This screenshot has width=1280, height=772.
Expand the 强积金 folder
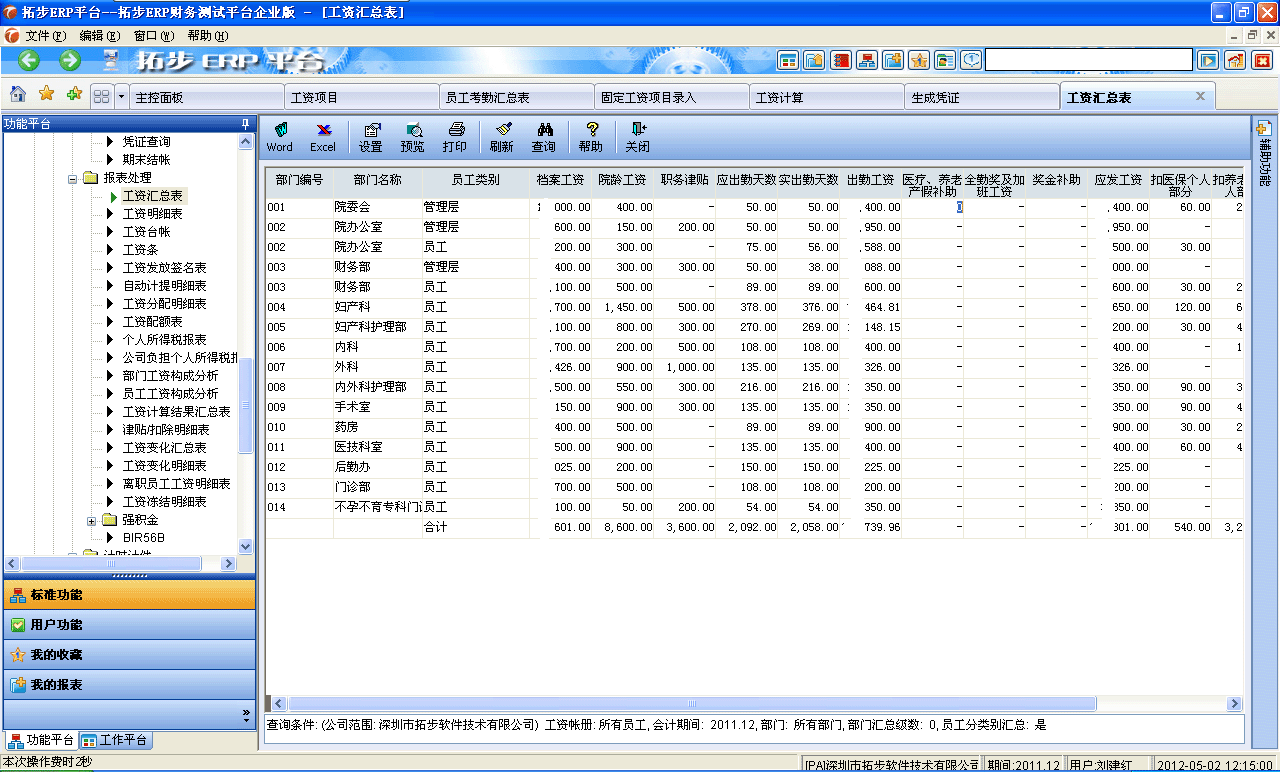(91, 522)
